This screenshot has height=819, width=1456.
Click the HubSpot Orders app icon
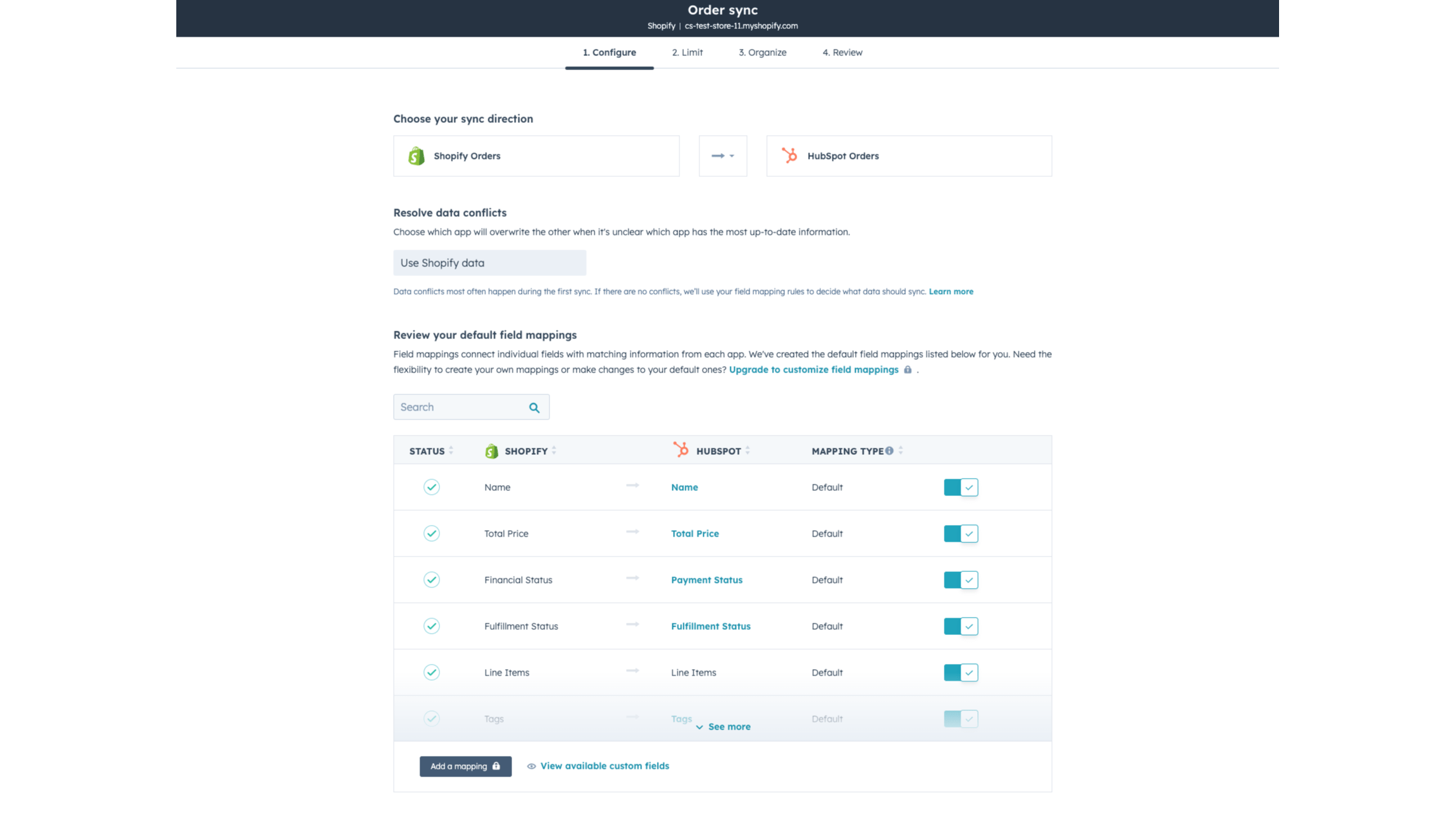[790, 155]
